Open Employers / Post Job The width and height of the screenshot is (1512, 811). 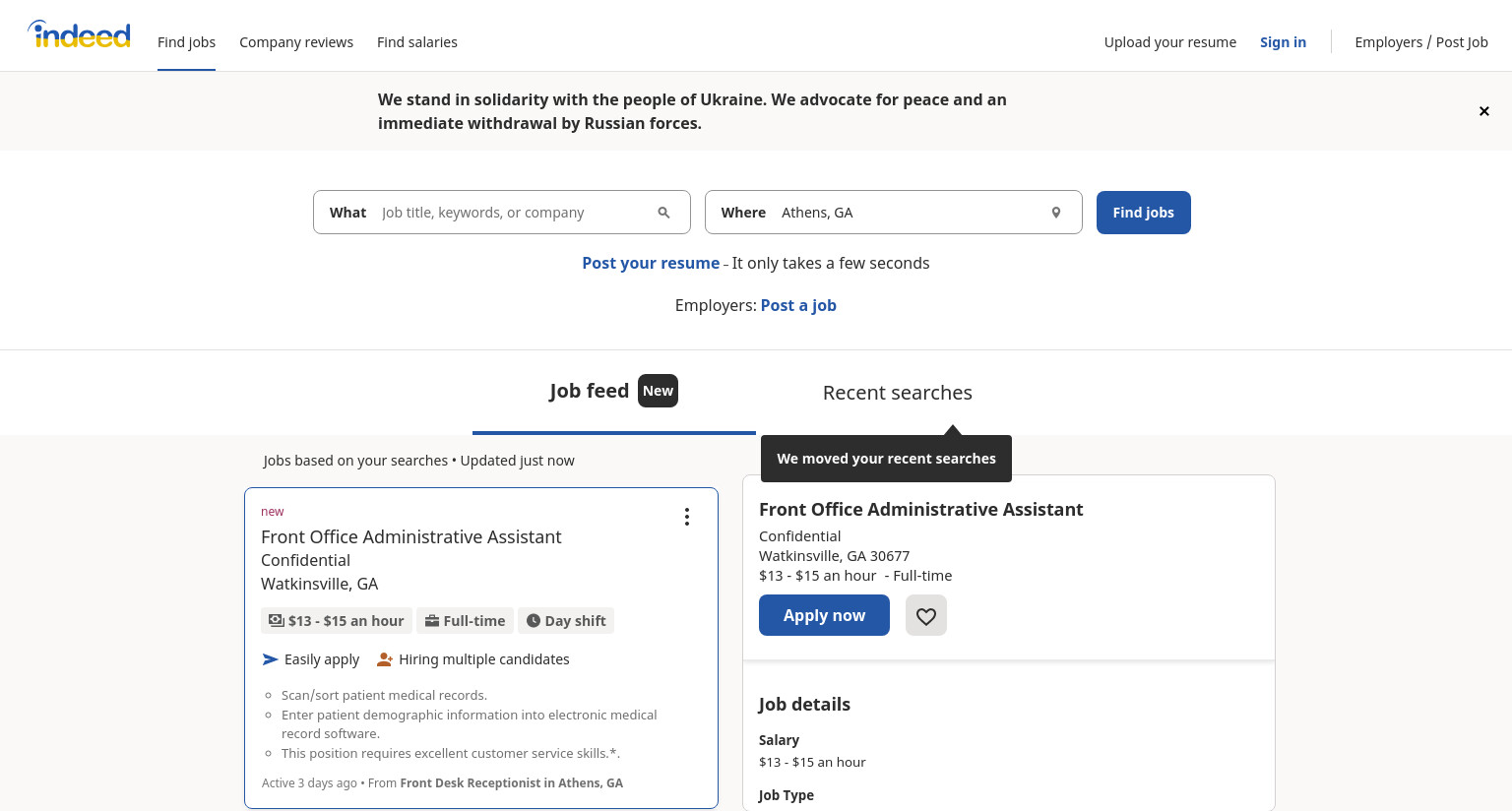coord(1421,42)
